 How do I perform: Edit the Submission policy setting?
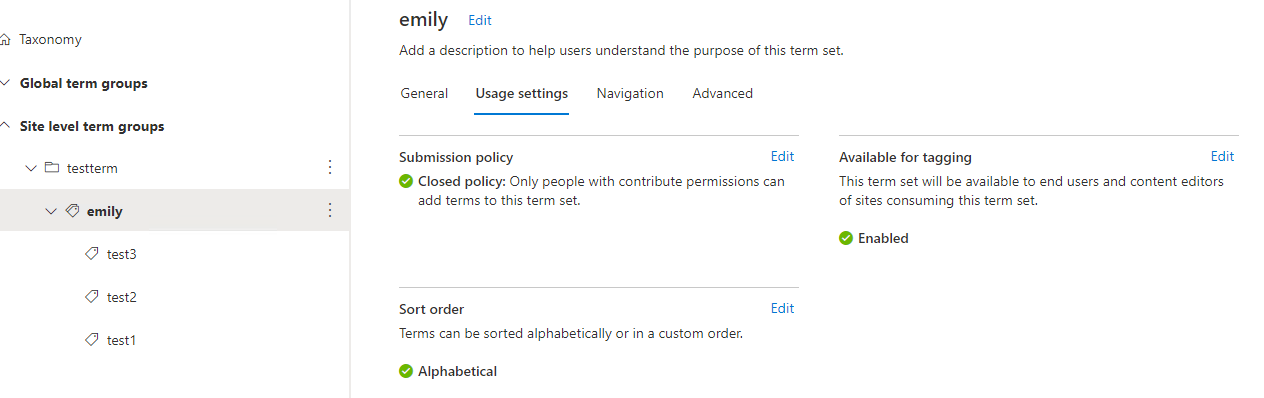(782, 156)
